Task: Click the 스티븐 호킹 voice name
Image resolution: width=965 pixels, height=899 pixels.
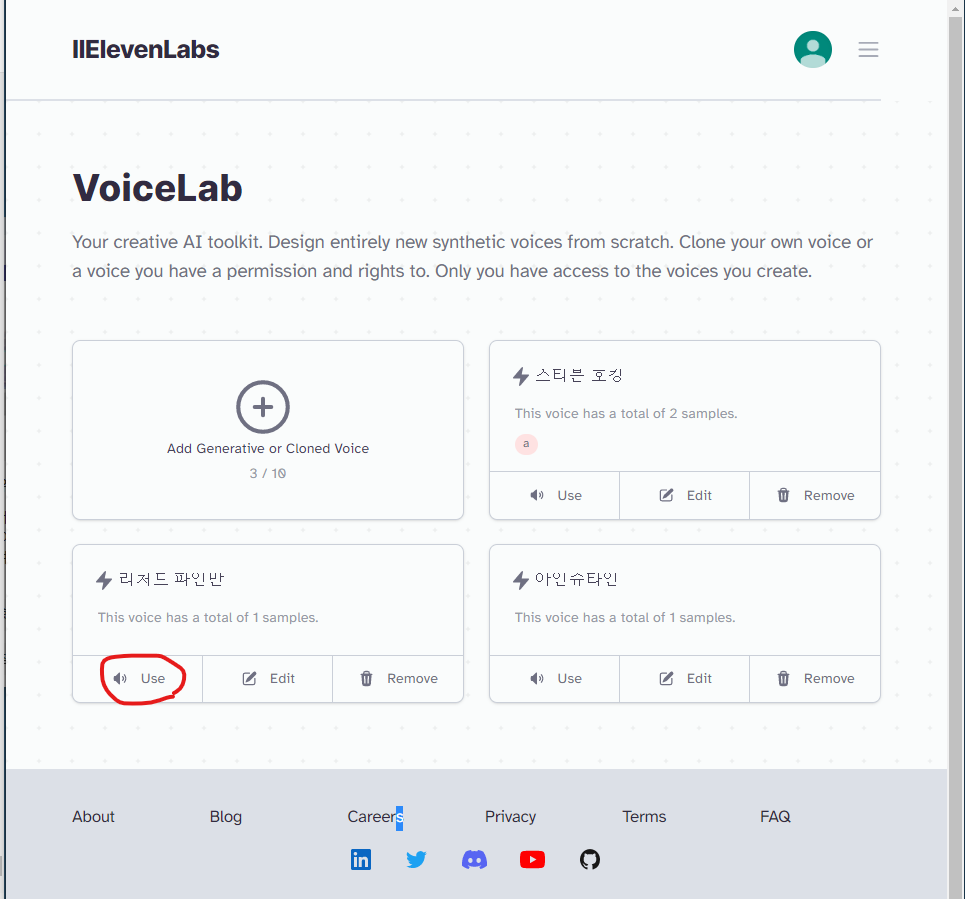Action: pos(579,375)
